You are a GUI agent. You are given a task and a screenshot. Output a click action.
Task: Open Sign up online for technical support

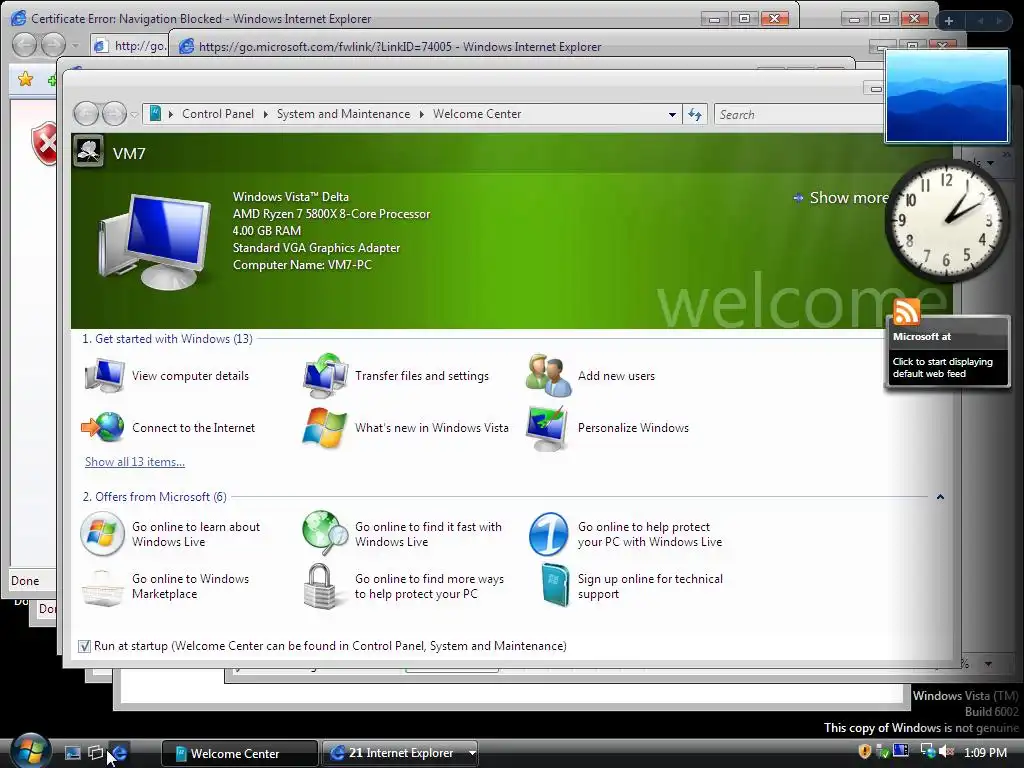(x=631, y=586)
